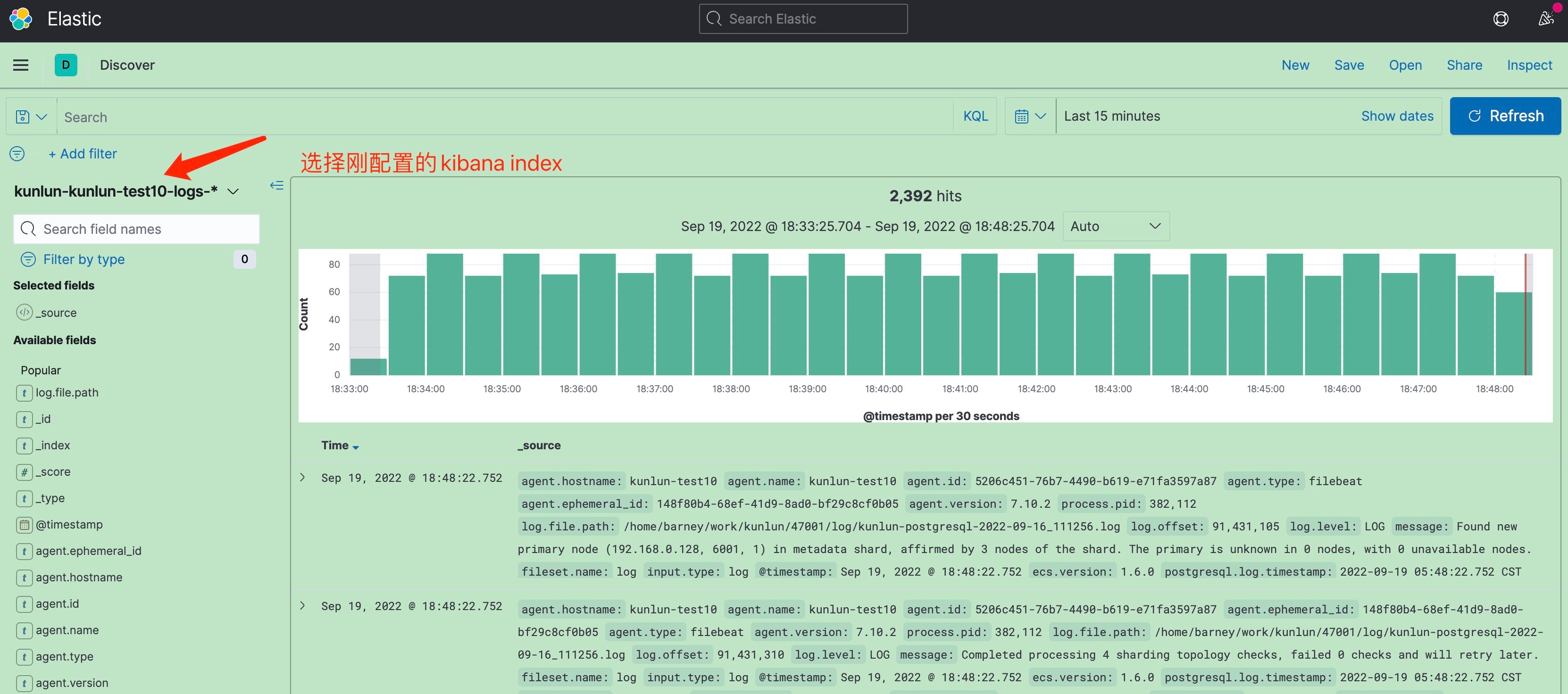Click the change all filters icon
The width and height of the screenshot is (1568, 694).
[x=17, y=154]
